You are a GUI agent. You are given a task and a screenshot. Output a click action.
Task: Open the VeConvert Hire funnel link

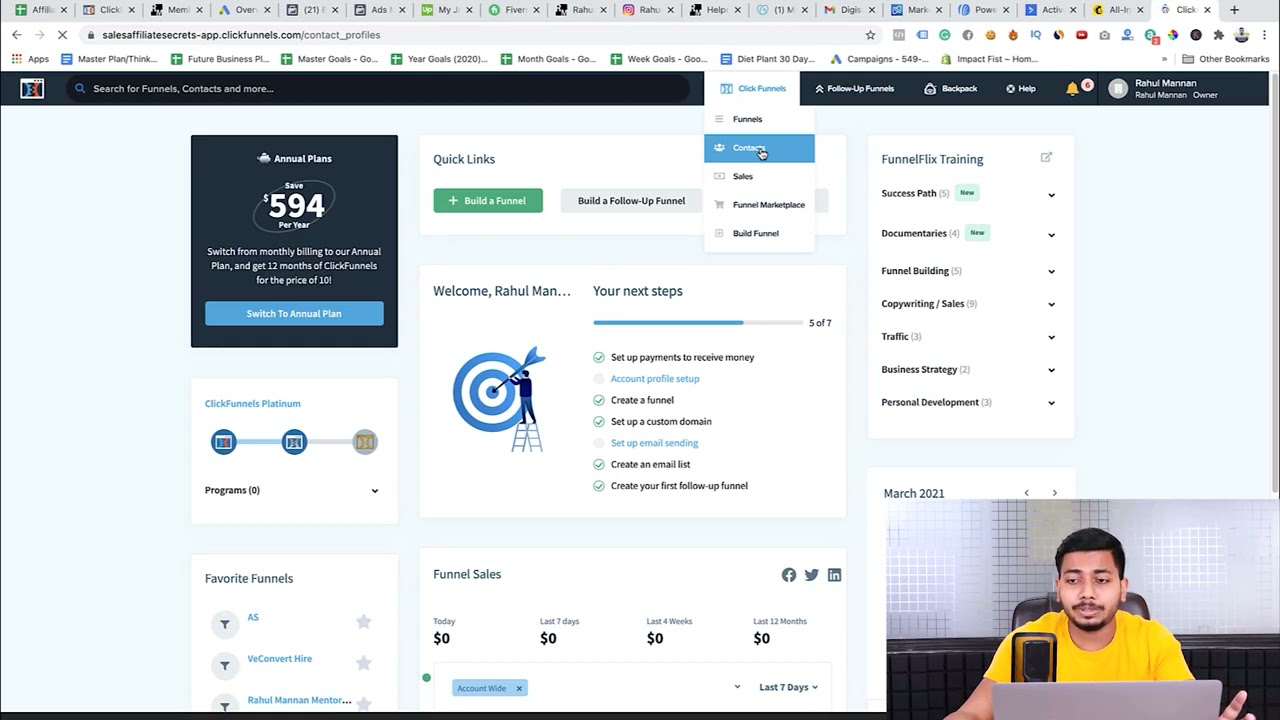pos(279,659)
